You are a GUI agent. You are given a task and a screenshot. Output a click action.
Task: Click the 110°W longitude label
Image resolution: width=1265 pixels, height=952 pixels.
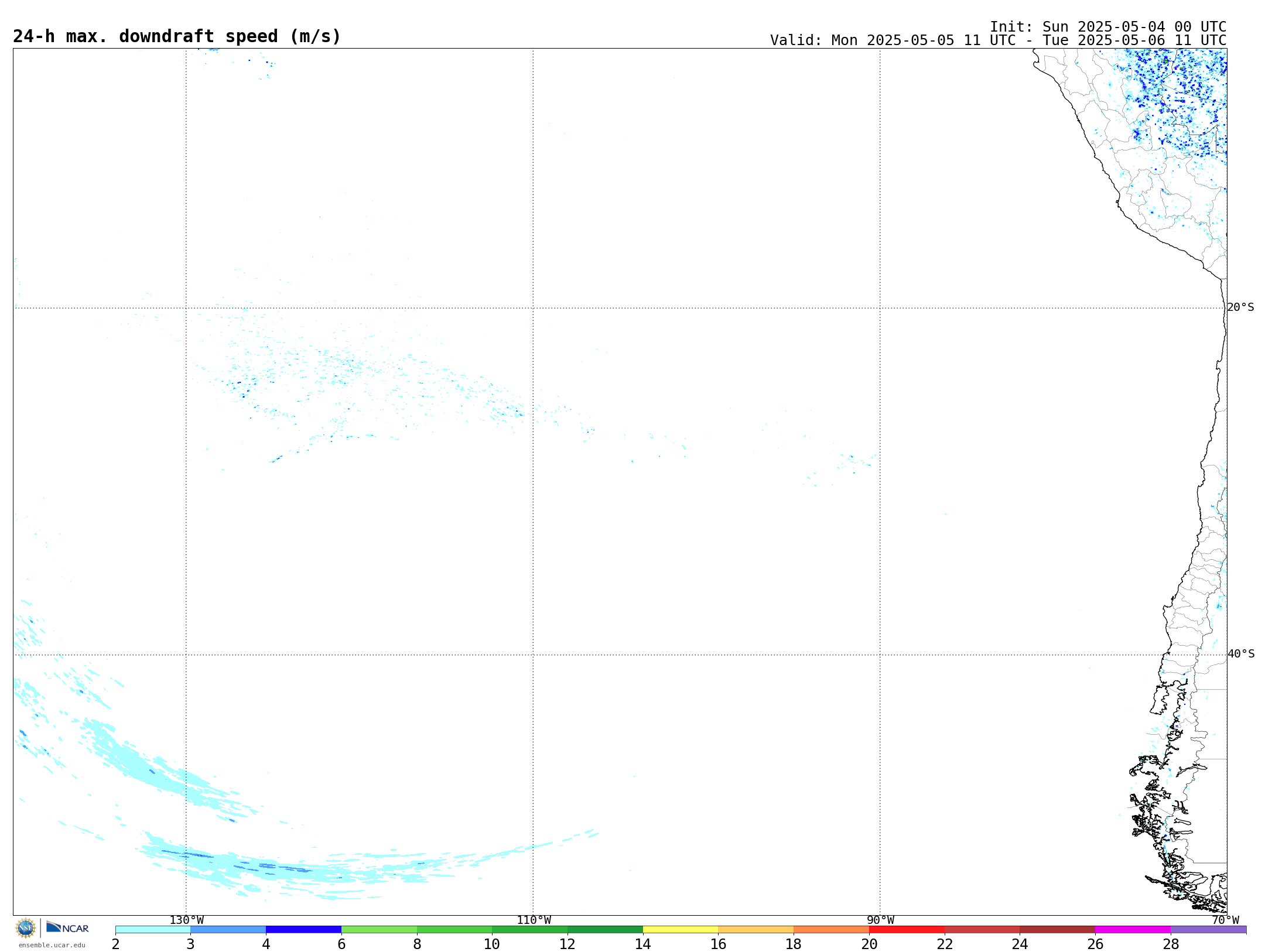pos(534,920)
